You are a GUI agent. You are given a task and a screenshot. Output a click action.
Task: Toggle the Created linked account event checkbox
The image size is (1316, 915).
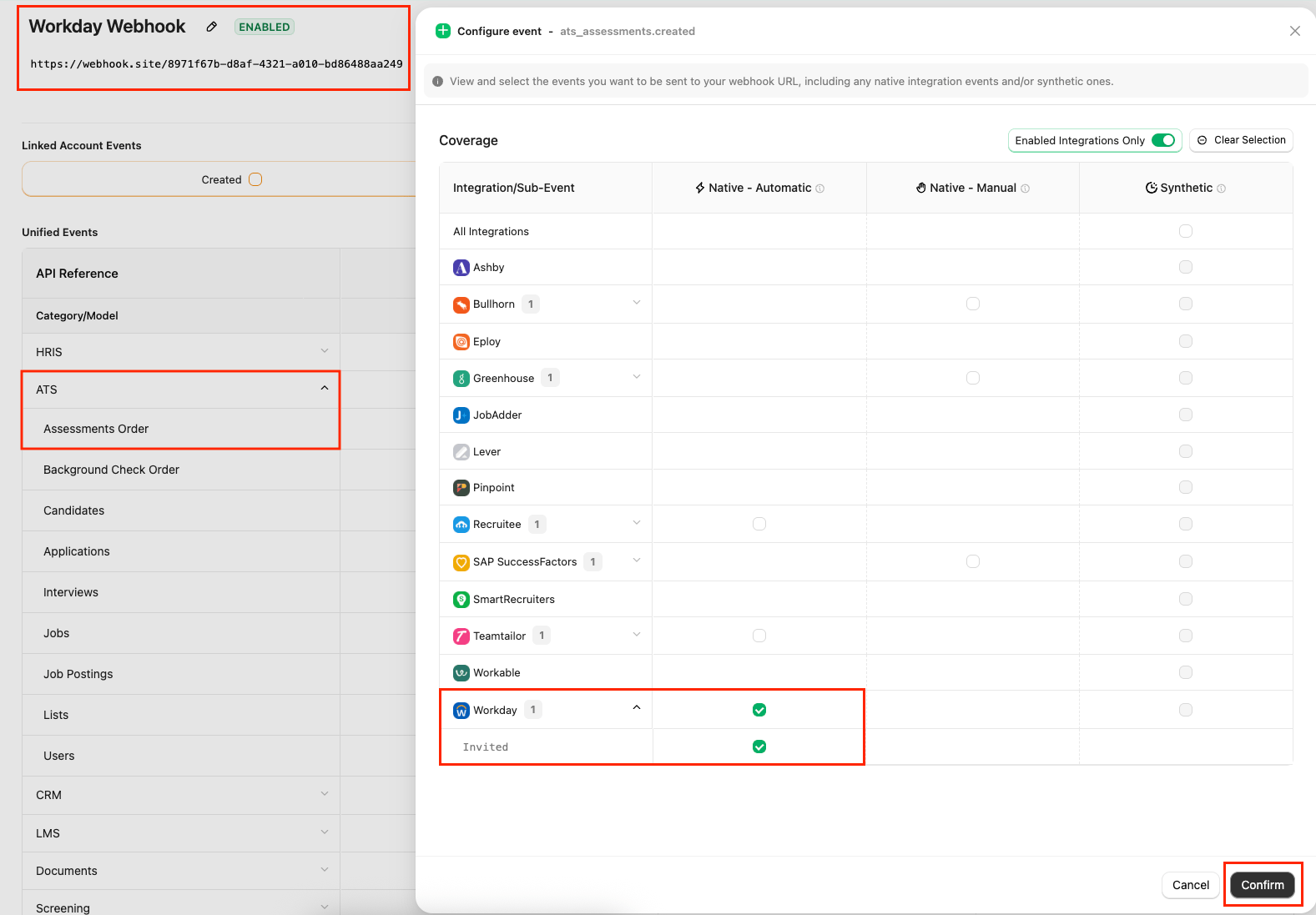[x=255, y=179]
